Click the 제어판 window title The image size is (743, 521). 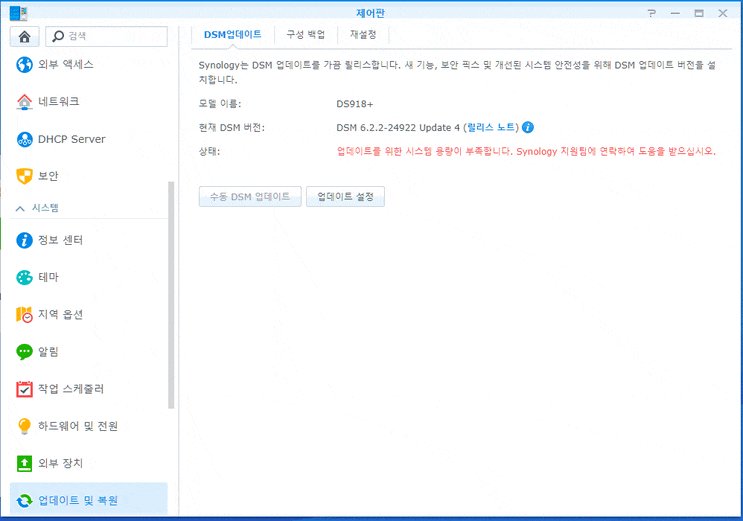[371, 13]
